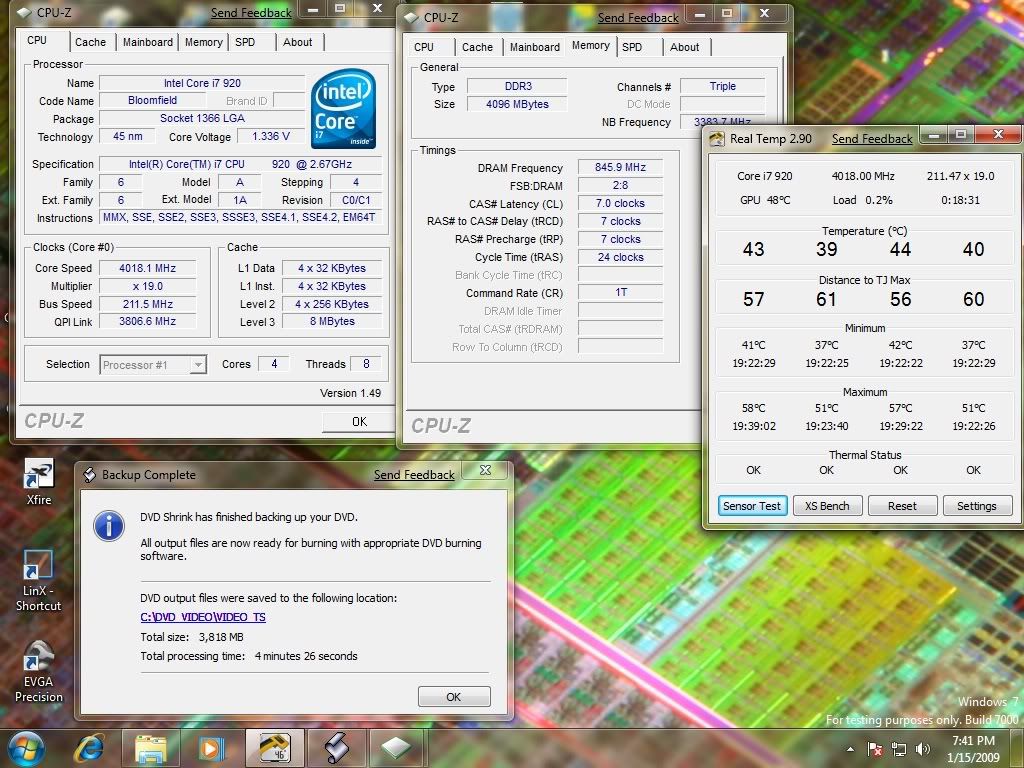Click the QPI Link value "3806.6 MHz"
The width and height of the screenshot is (1024, 768).
pyautogui.click(x=148, y=321)
